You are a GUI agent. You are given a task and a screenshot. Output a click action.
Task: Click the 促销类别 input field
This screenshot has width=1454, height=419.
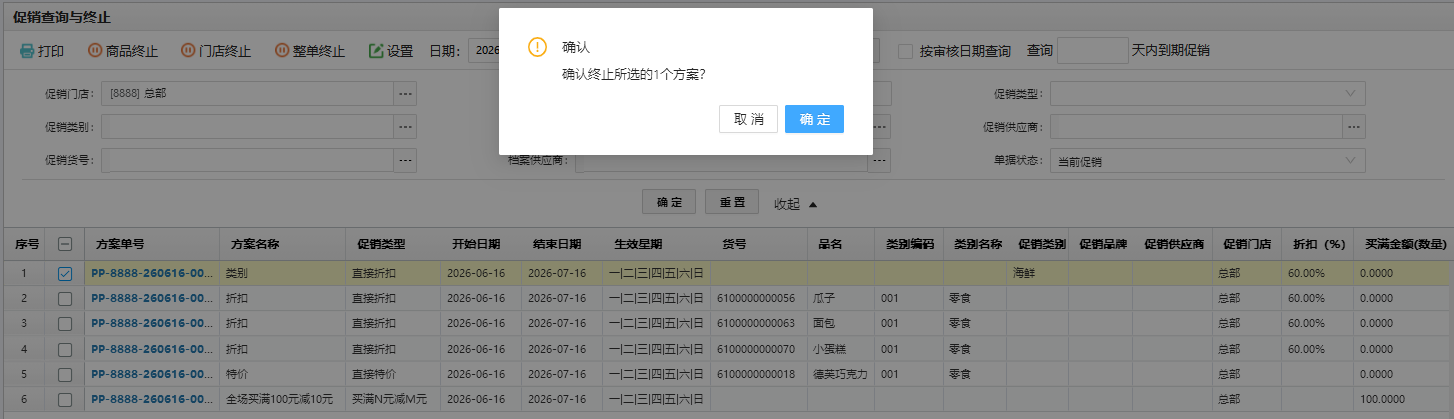(x=247, y=127)
